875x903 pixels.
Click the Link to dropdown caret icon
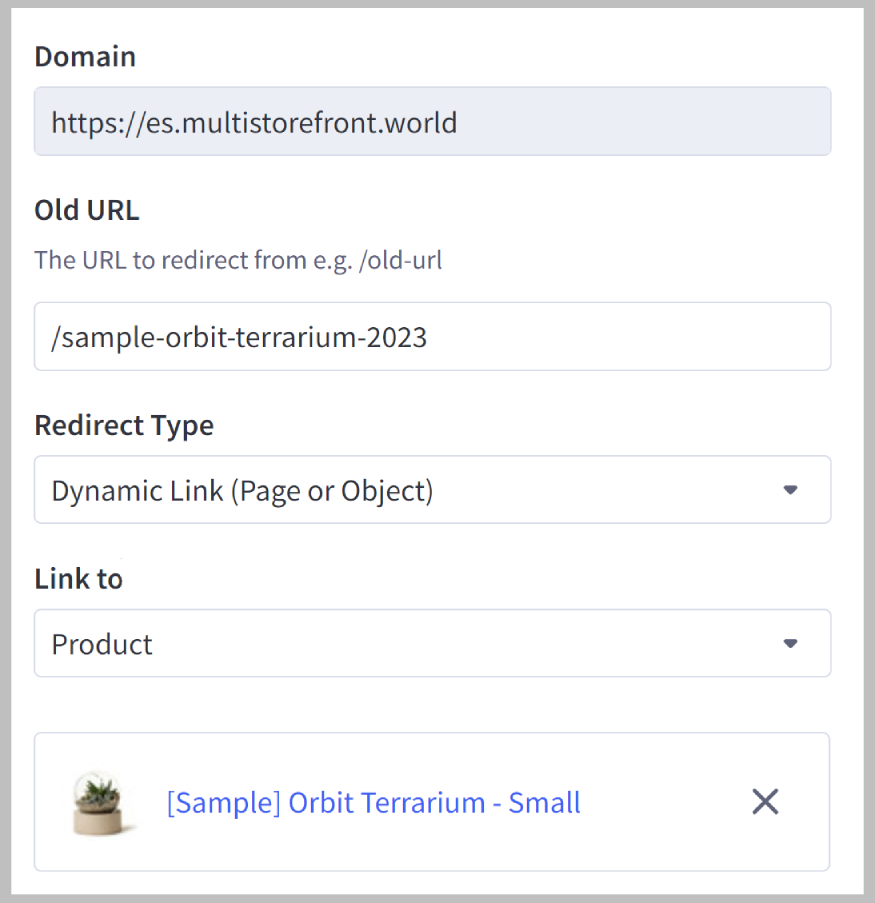click(x=790, y=643)
